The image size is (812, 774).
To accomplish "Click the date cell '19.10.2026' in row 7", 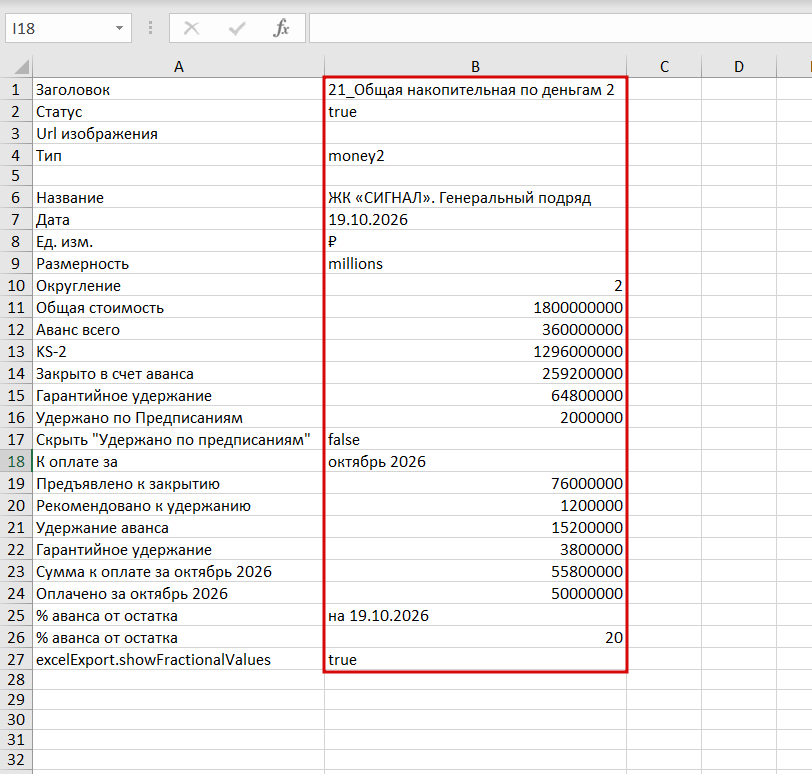I will (x=475, y=220).
